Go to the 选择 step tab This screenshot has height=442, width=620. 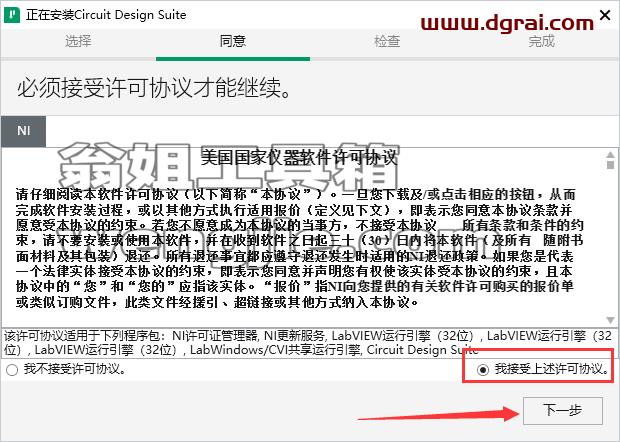pyautogui.click(x=78, y=41)
